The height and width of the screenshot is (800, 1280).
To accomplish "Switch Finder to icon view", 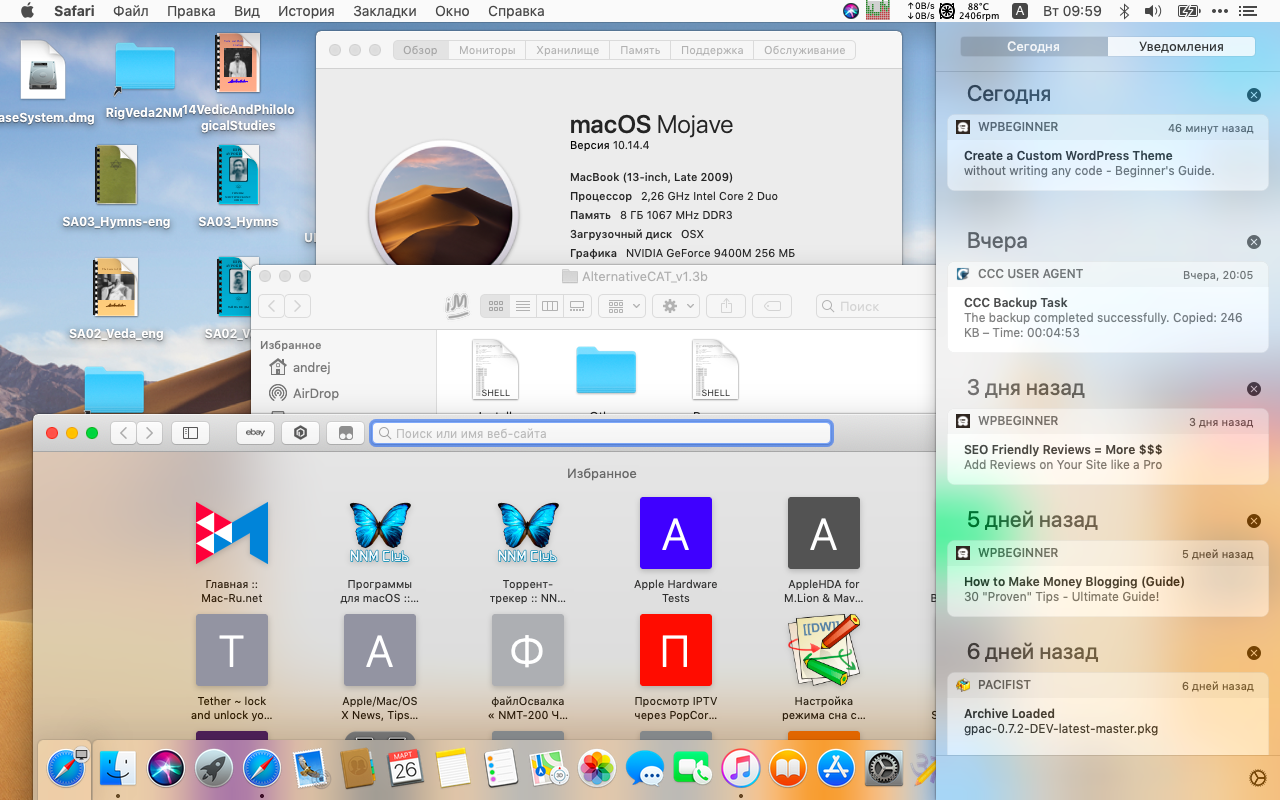I will 496,306.
